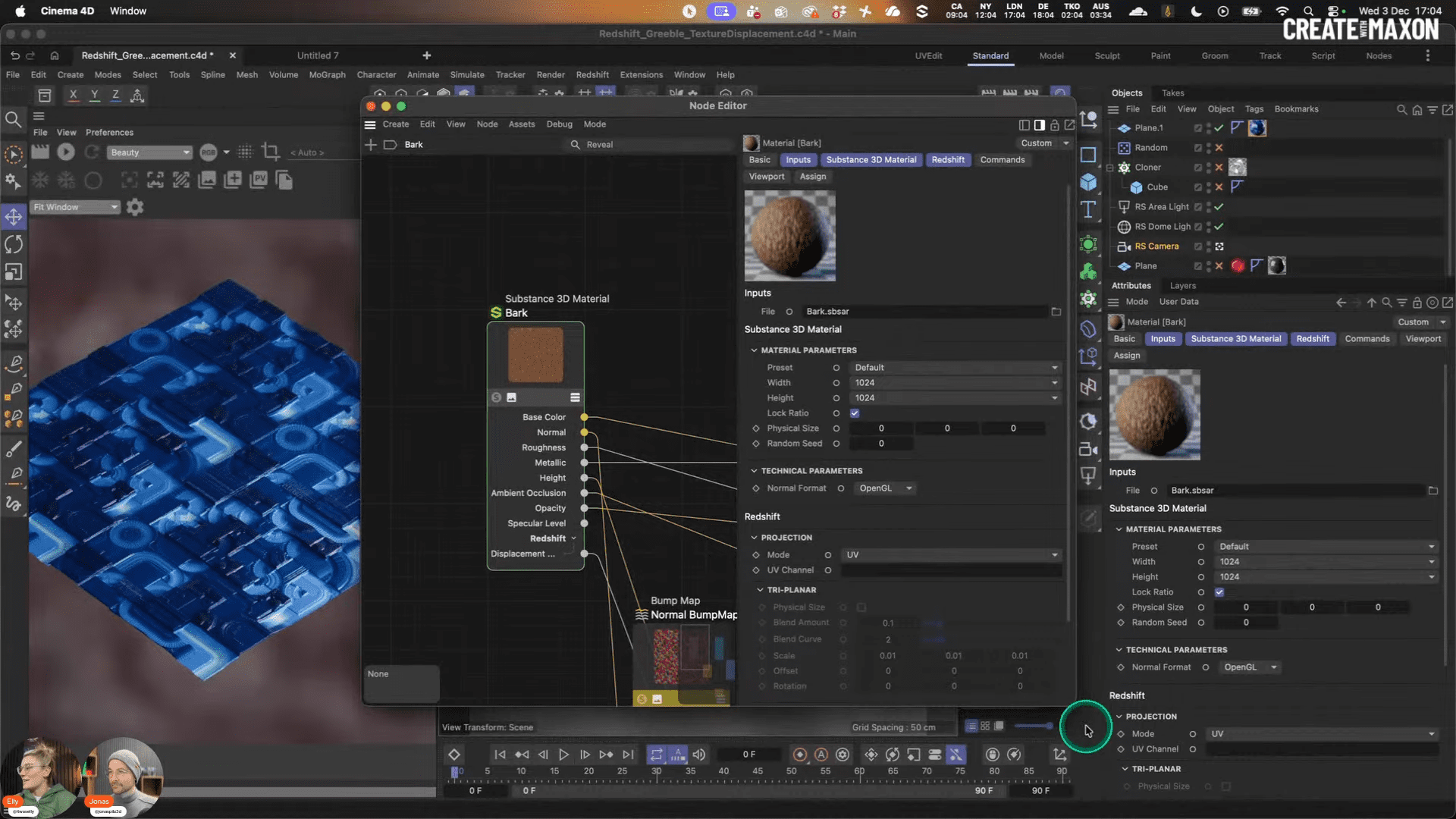1456x819 pixels.
Task: Click the render settings gear beside Fit Window
Action: click(135, 207)
